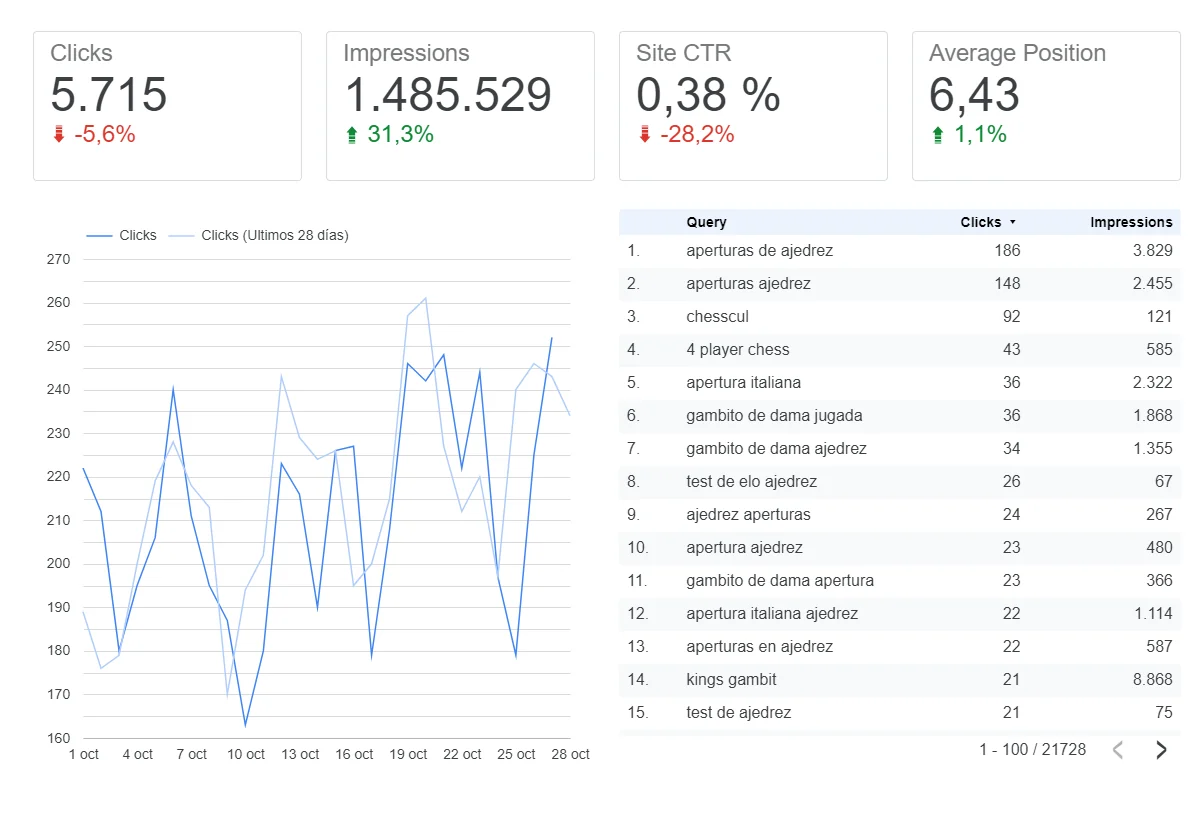Toggle the Clicks legend series
1200x830 pixels.
click(x=121, y=236)
